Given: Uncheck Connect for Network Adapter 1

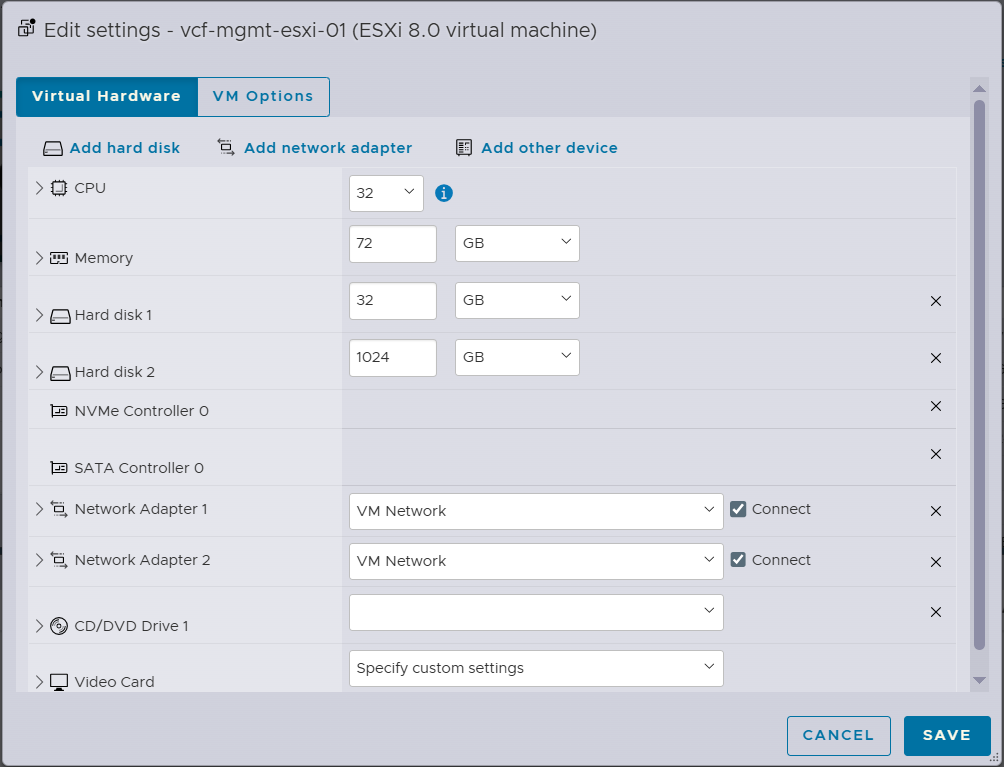Looking at the screenshot, I should tap(738, 509).
